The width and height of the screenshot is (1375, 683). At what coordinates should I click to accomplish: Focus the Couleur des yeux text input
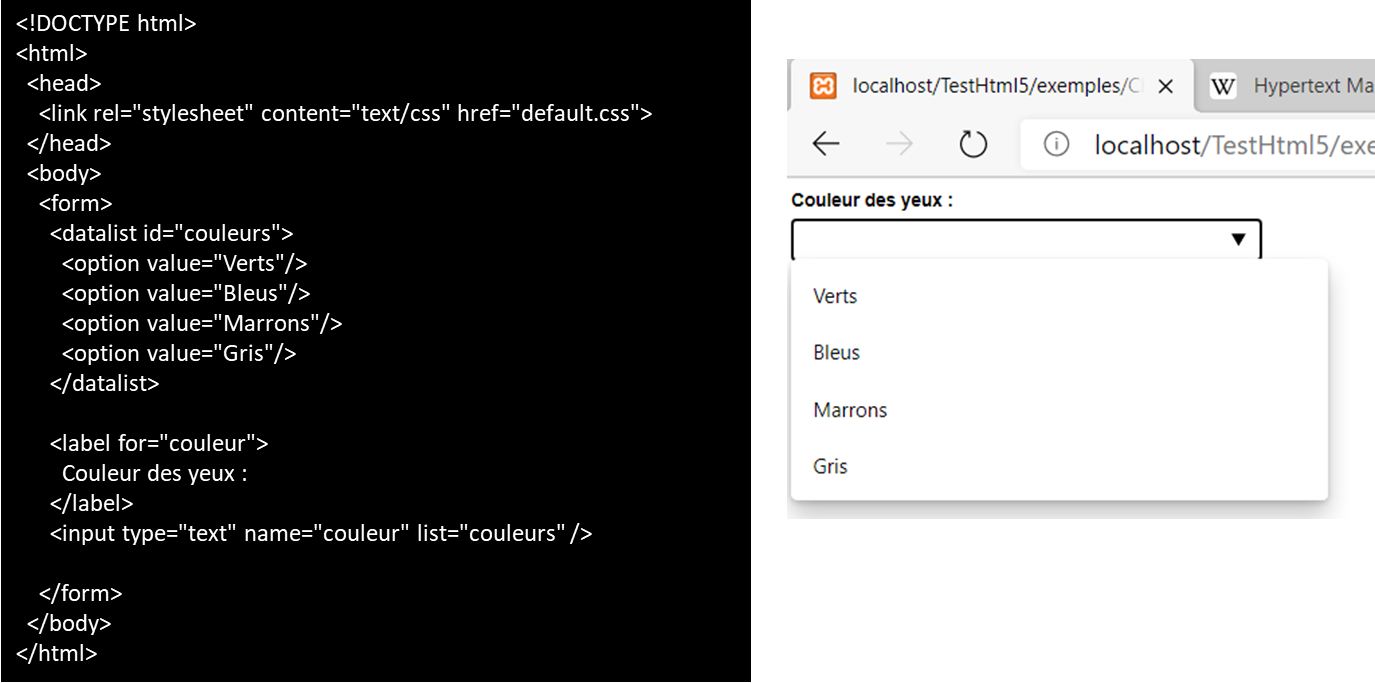[1026, 240]
